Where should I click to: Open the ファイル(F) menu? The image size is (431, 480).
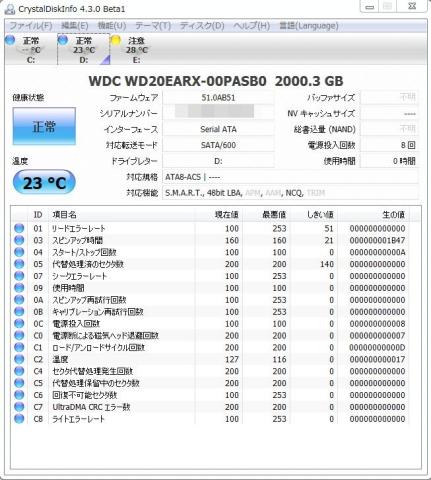point(31,26)
